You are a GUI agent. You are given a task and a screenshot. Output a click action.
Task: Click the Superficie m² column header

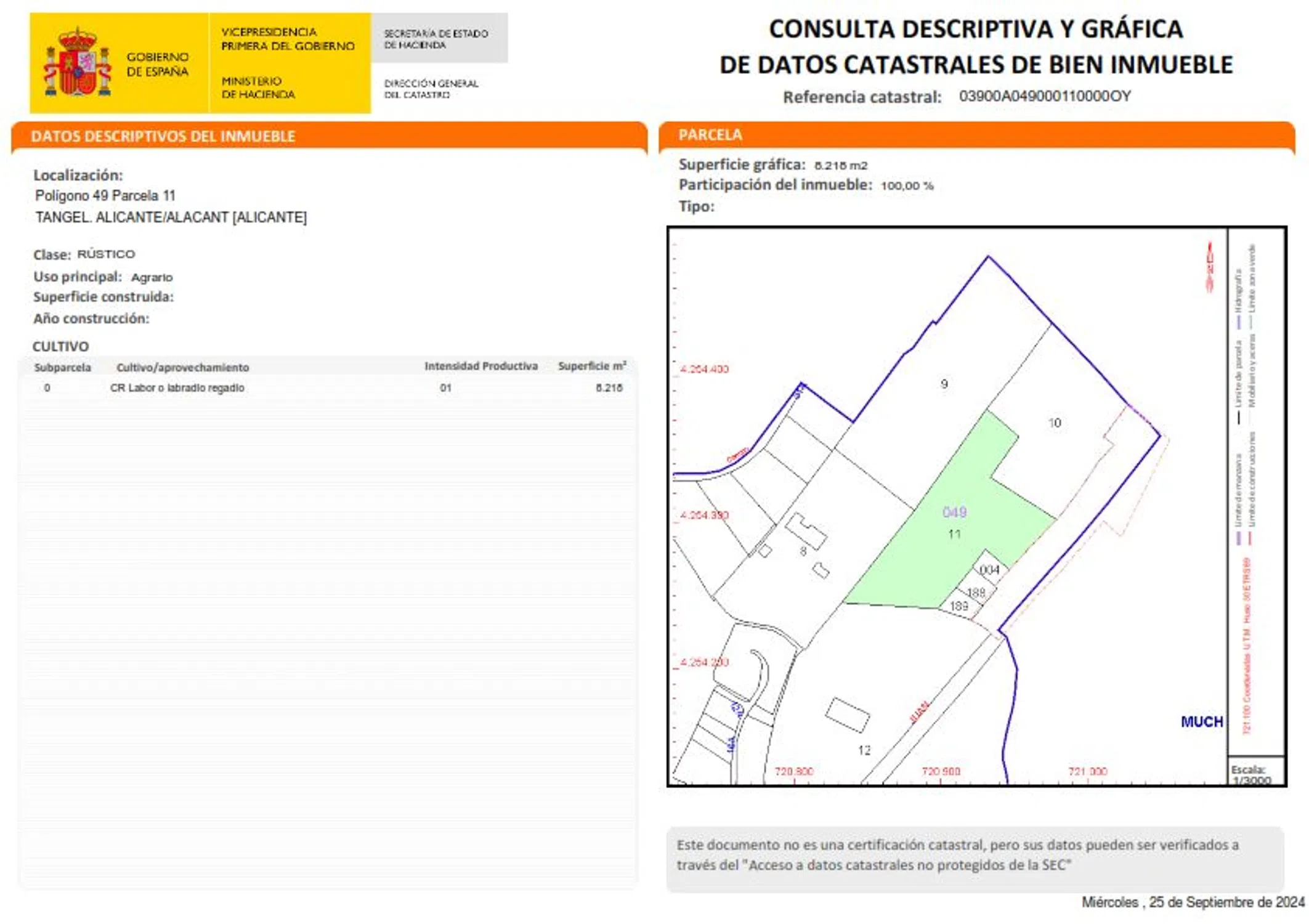[591, 366]
